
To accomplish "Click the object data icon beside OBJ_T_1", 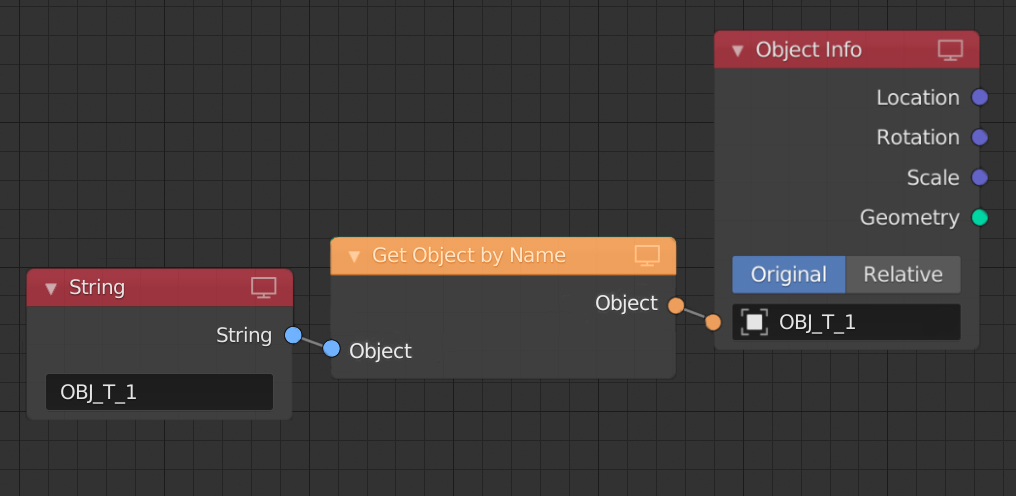I will [x=754, y=322].
